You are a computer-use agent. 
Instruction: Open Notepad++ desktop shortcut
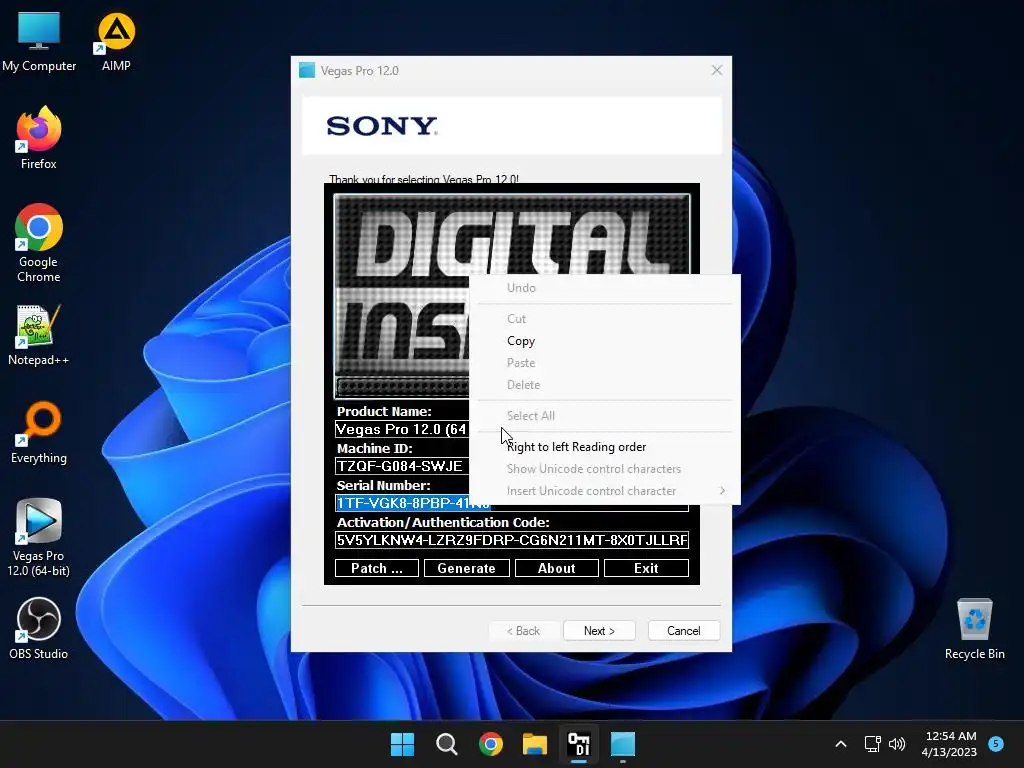coord(39,335)
